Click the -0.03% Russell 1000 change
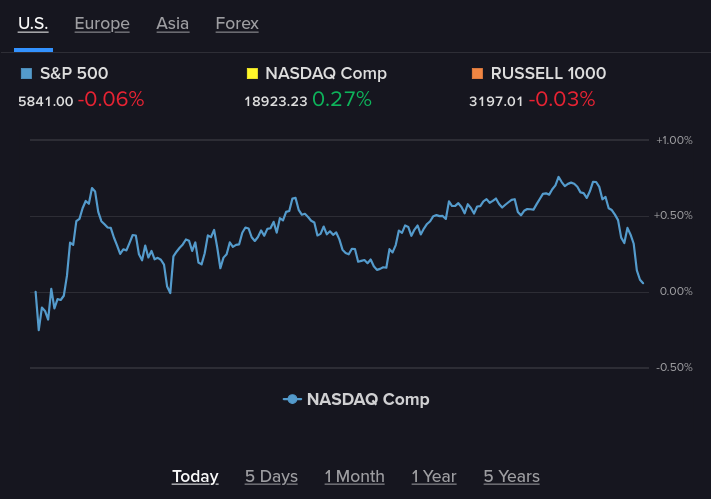Viewport: 711px width, 499px height. (x=562, y=99)
